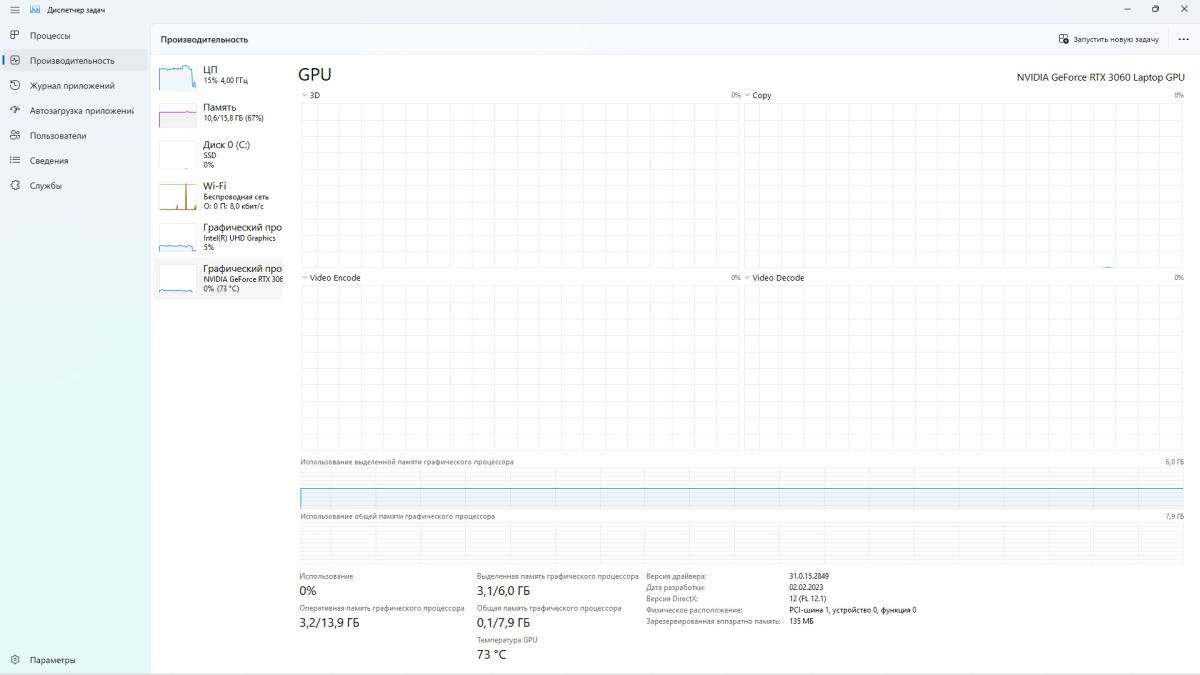The image size is (1200, 675).
Task: Click the three-dots more options button
Action: 1183,39
